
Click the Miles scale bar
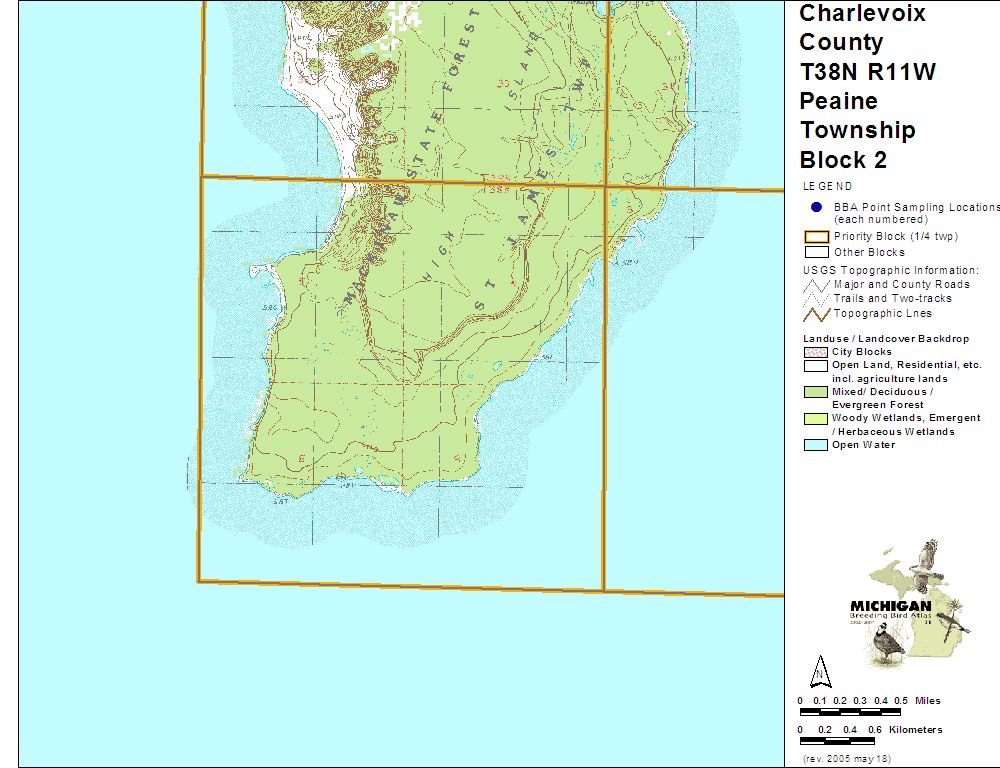[x=853, y=714]
